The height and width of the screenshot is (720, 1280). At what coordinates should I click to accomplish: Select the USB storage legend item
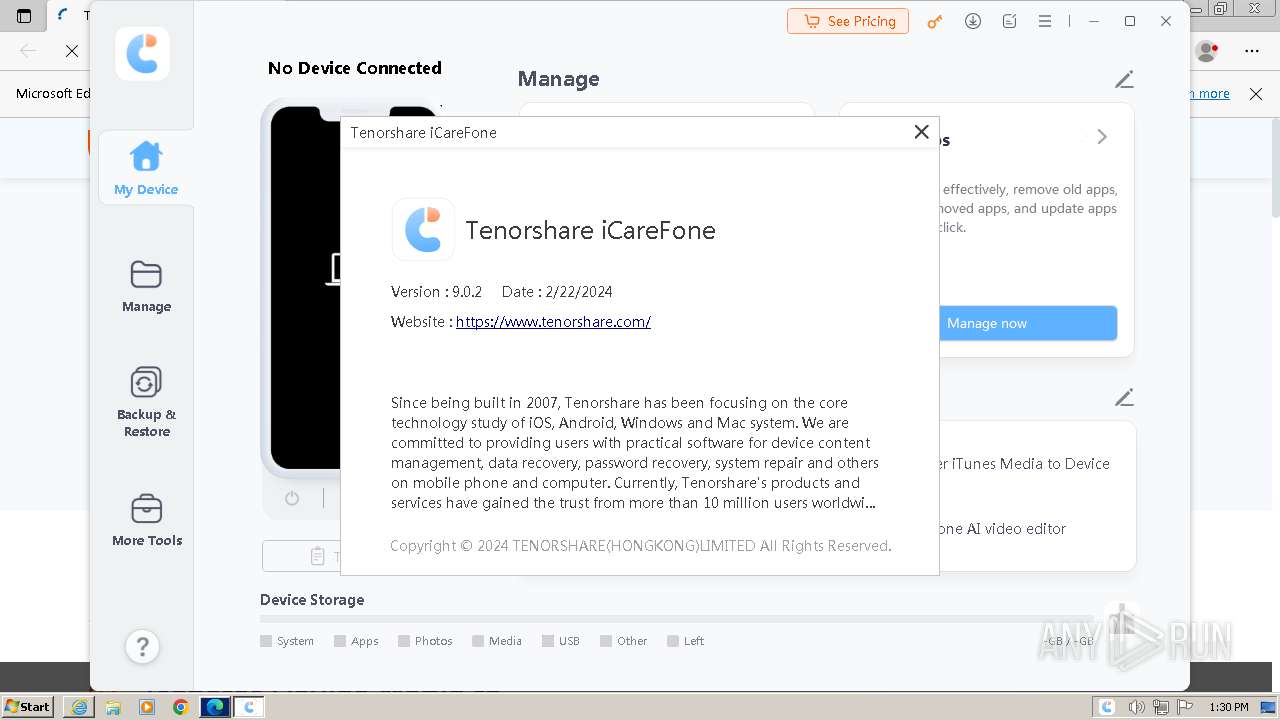[x=561, y=641]
